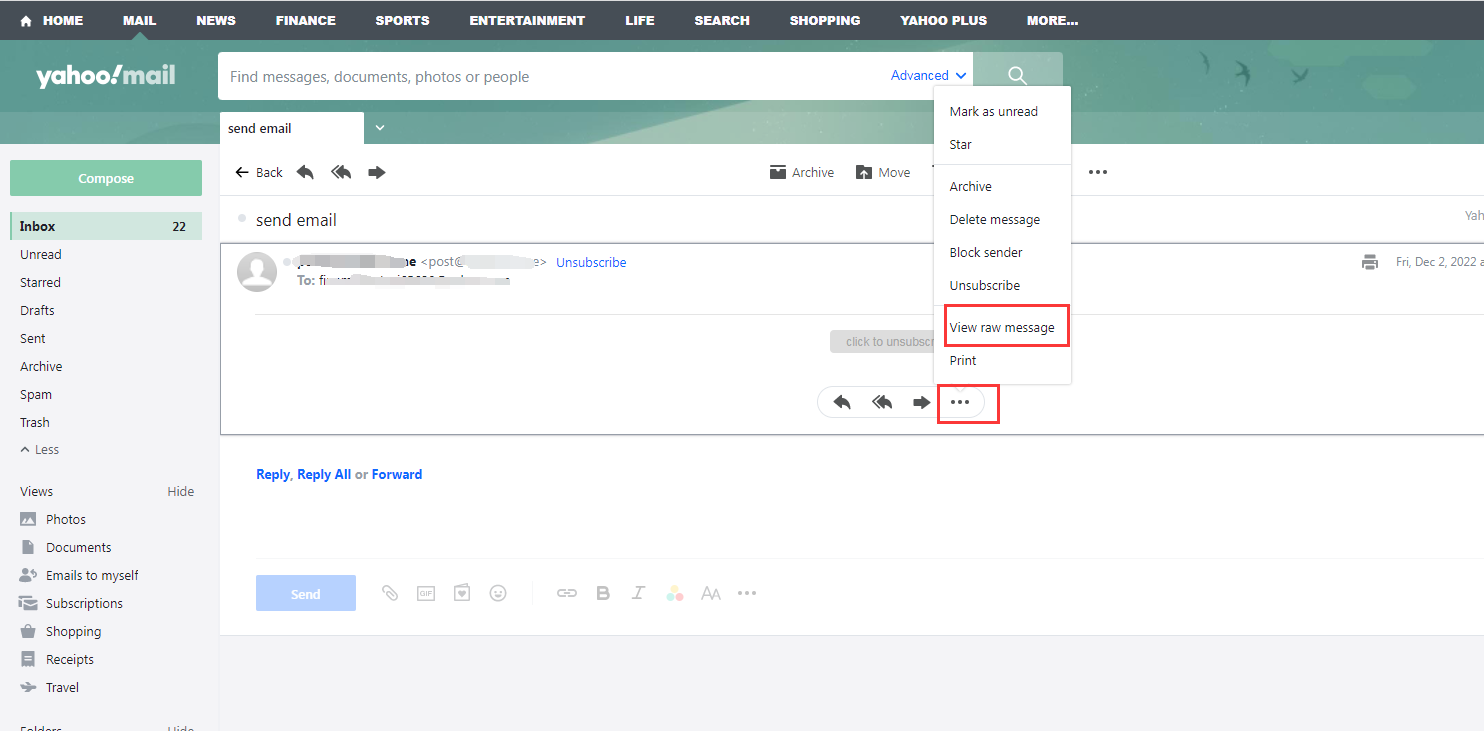
Task: Mark the message as unread
Action: 993,111
